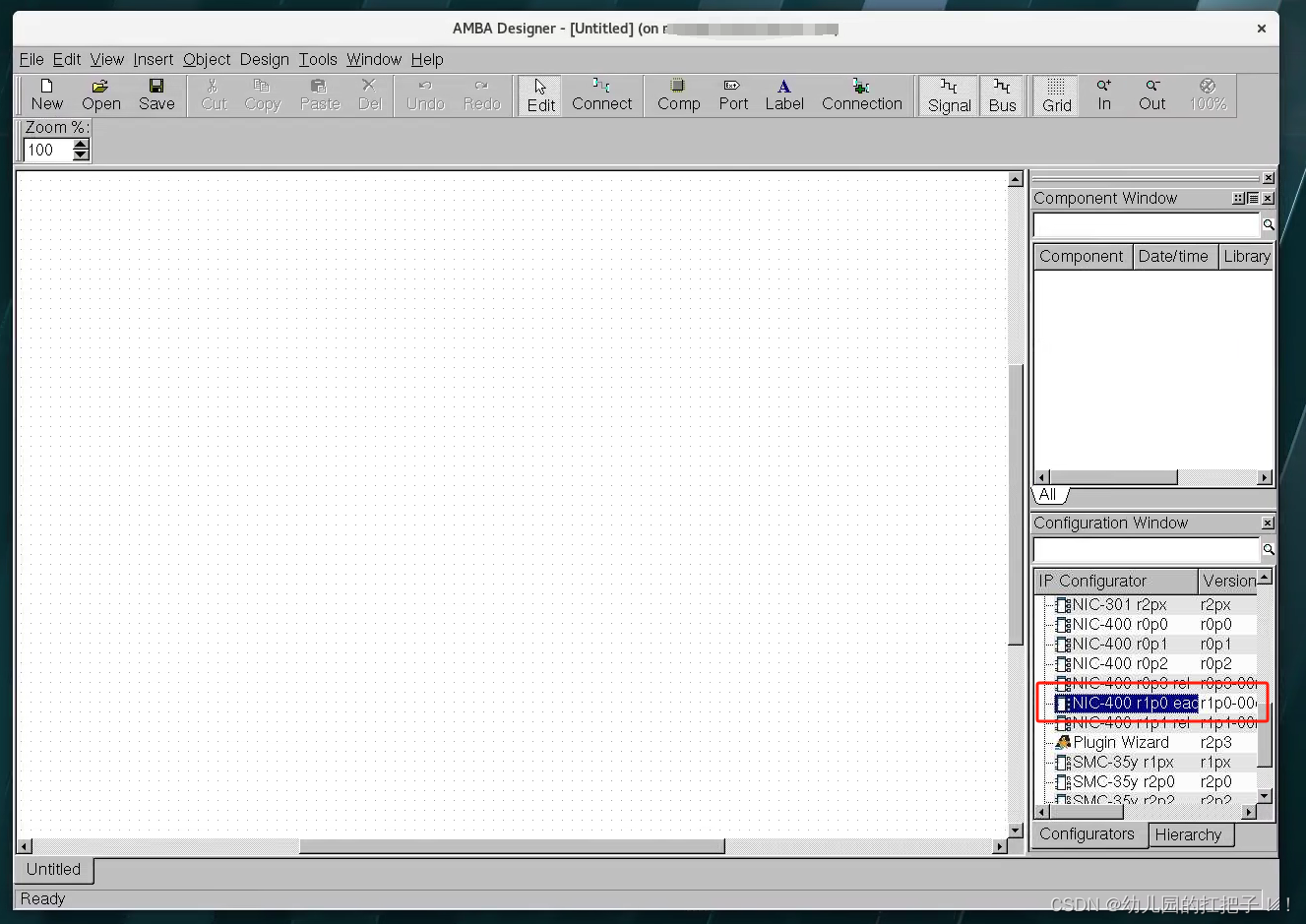Open the Design menu

[264, 59]
